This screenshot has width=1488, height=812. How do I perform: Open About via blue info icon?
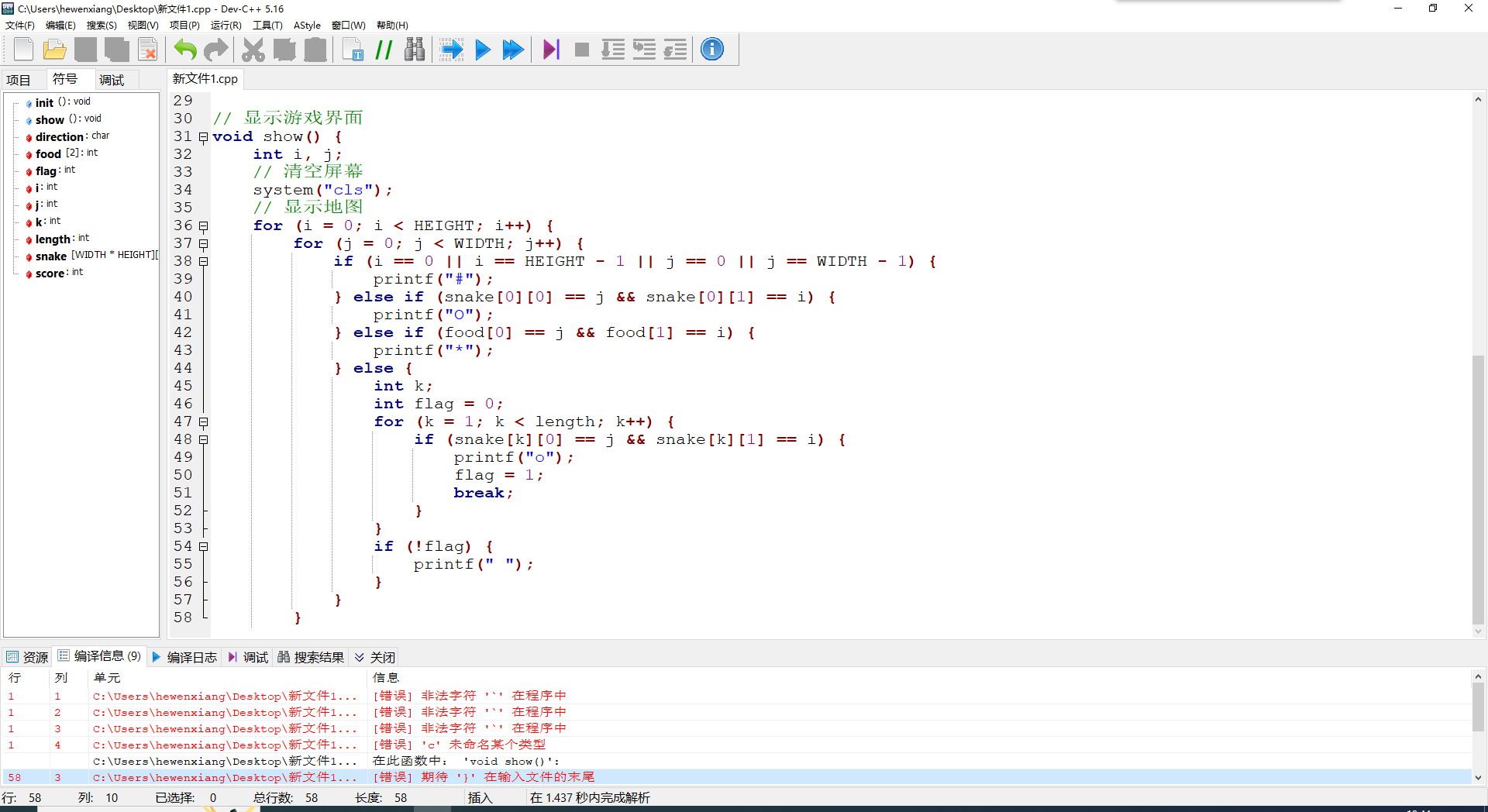(x=712, y=50)
